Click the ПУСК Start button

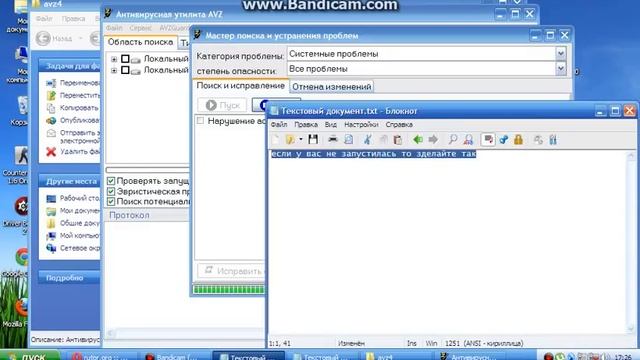[29, 356]
